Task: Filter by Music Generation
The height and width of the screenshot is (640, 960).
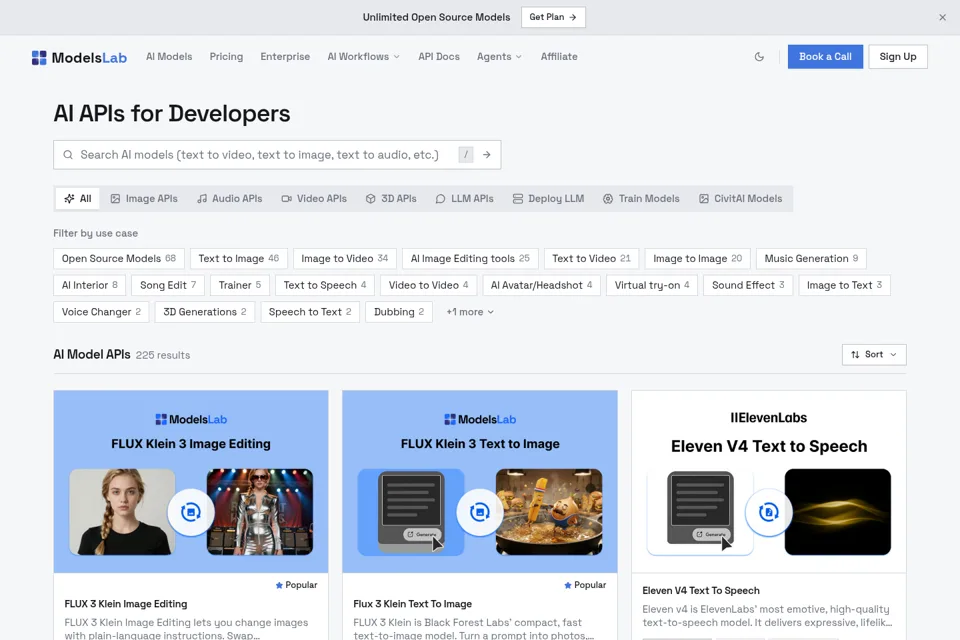Action: point(811,259)
